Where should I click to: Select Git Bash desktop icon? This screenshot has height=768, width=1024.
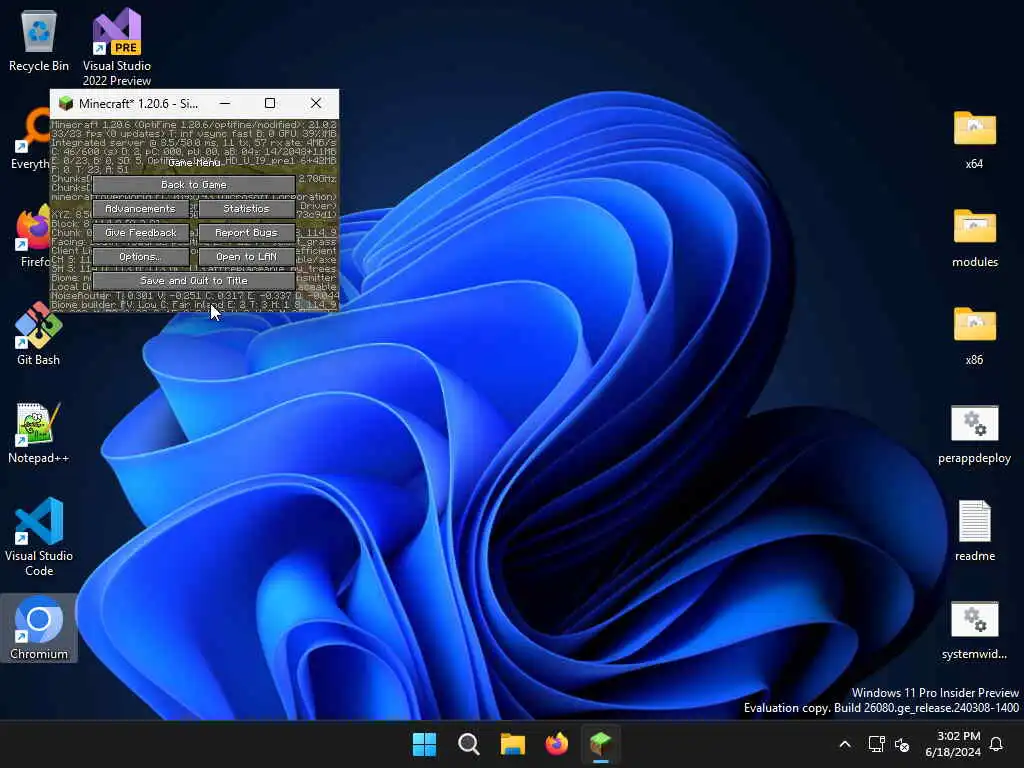pos(39,334)
